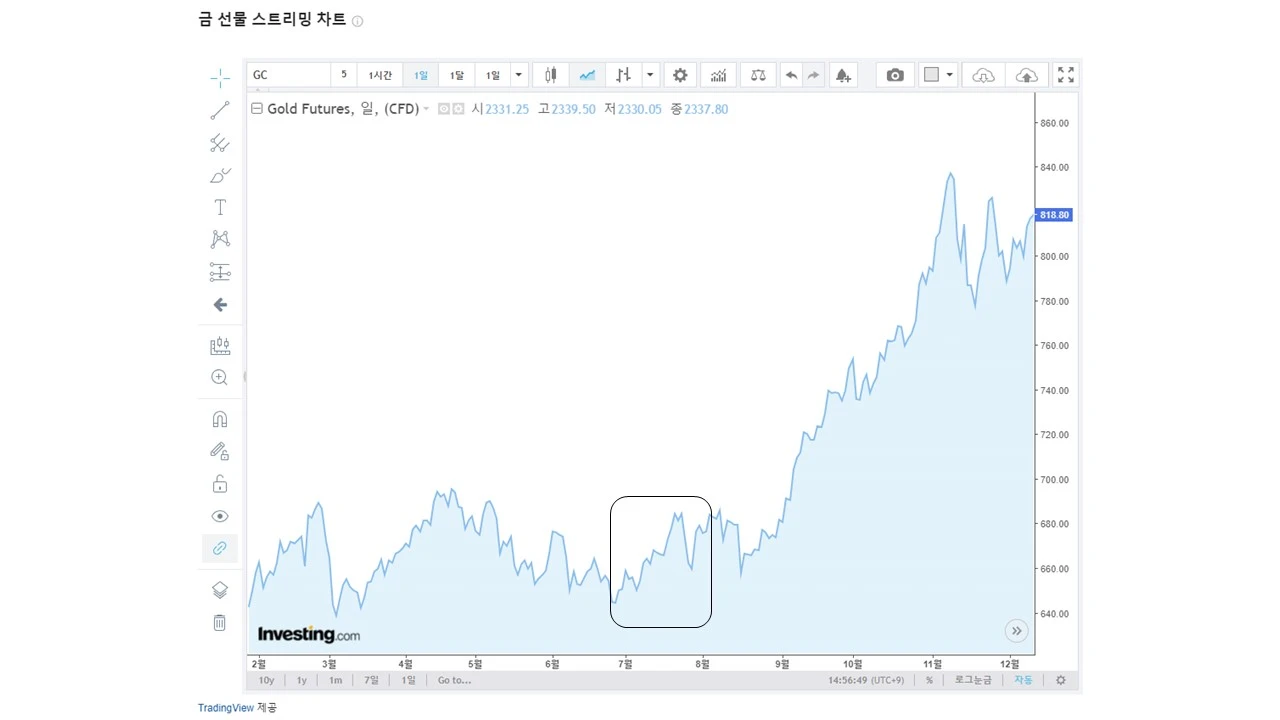Click the chart layout square swatch

[x=931, y=75]
